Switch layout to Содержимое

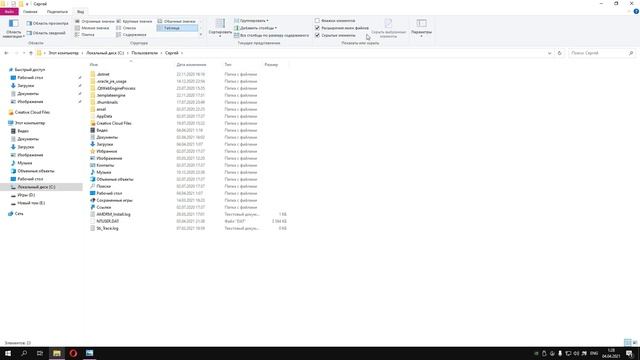pyautogui.click(x=131, y=35)
